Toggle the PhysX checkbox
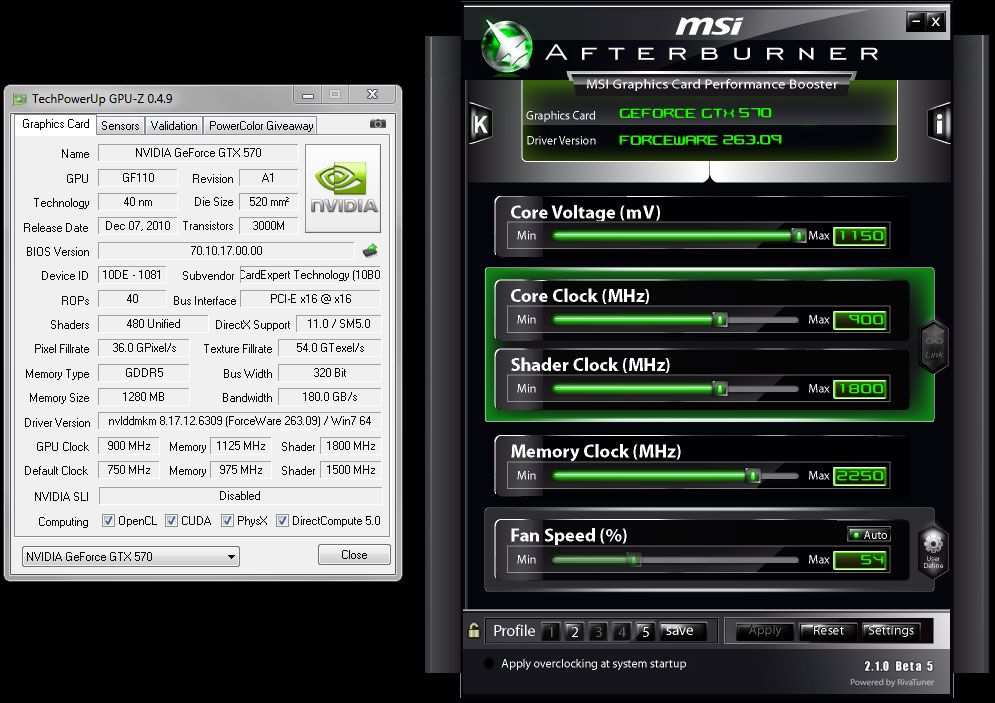This screenshot has height=703, width=995. 227,521
